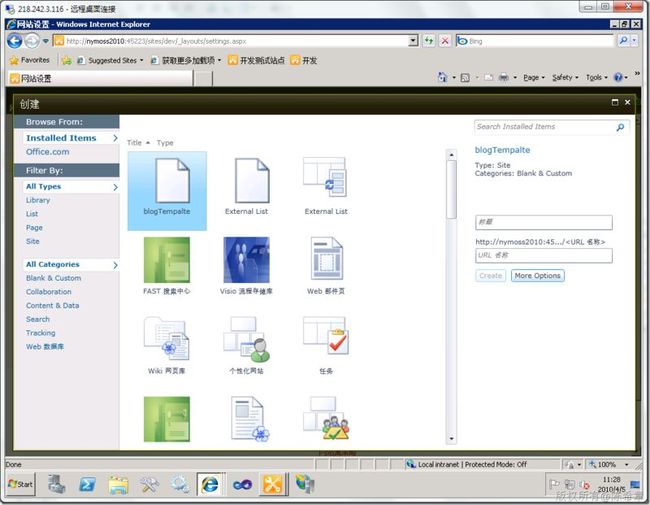Click the new tab button
650x505 pixels.
(x=203, y=78)
